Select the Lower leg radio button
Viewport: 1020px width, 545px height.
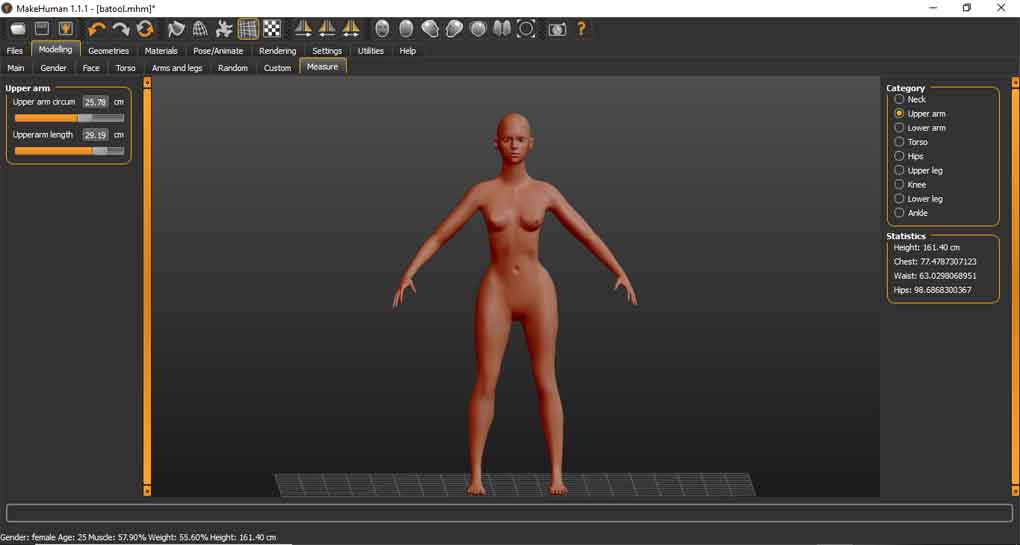[899, 198]
